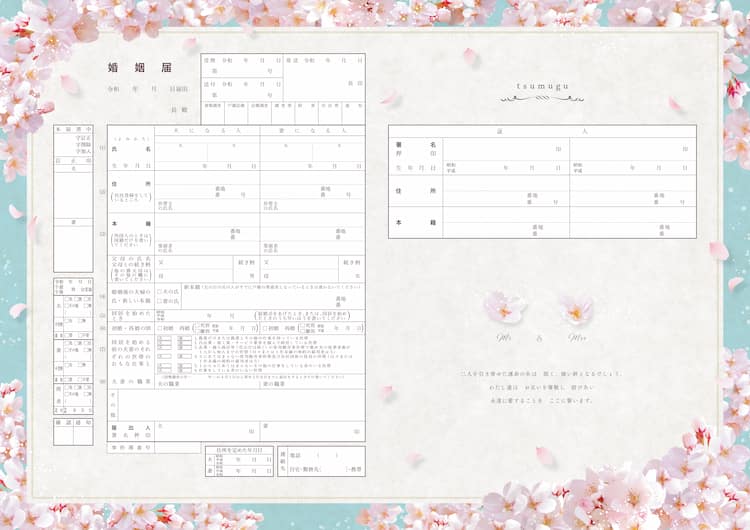The image size is (750, 530).
Task: Click the 氏名 row label
Action: coord(131,149)
